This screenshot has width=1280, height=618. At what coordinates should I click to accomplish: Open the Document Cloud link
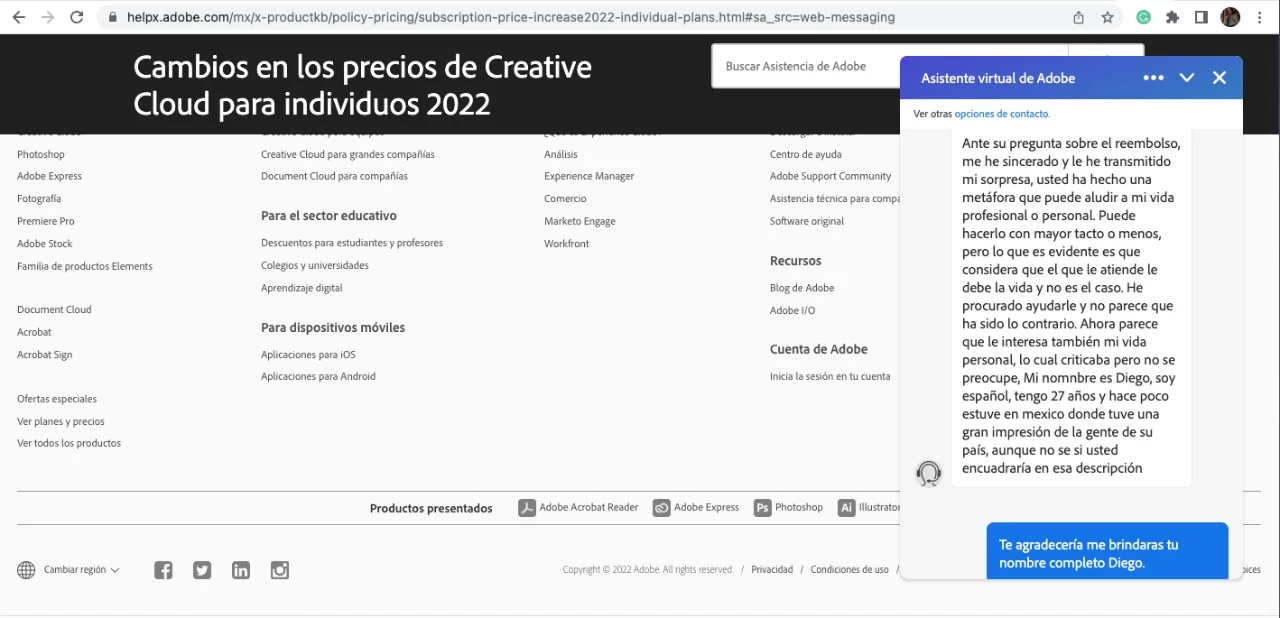54,310
